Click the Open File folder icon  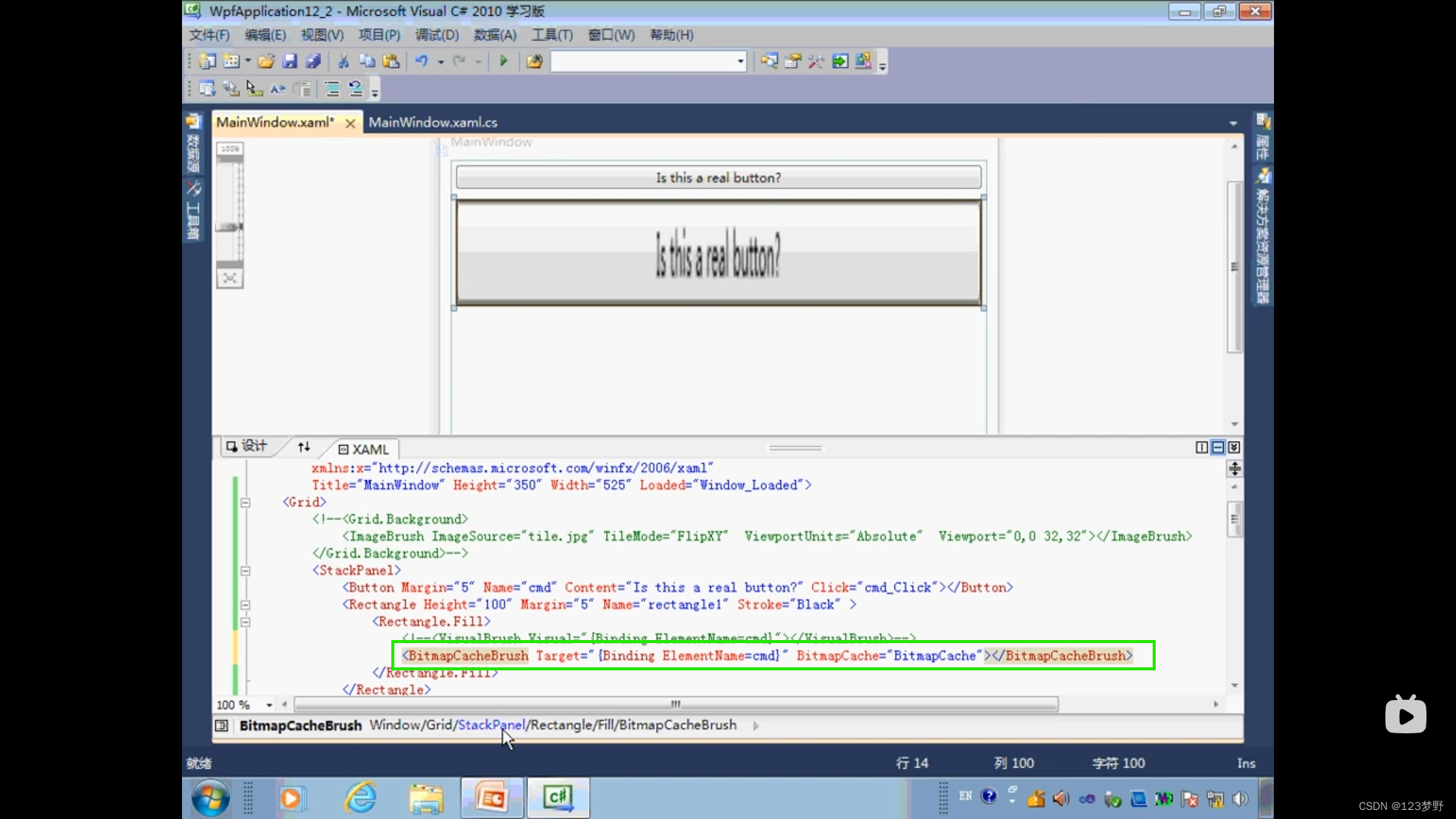[265, 61]
